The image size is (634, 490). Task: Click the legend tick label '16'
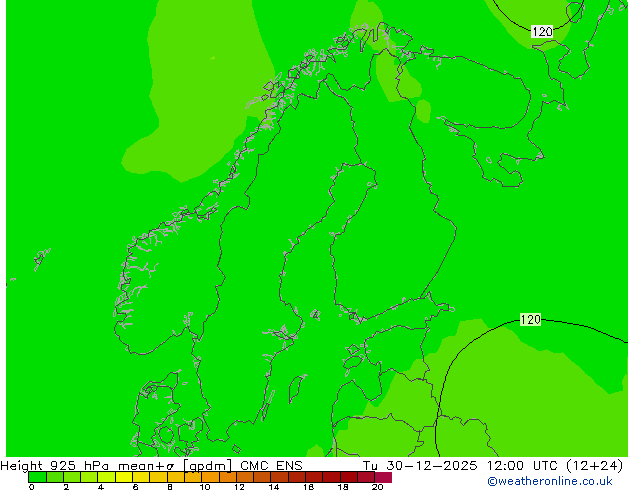click(309, 487)
